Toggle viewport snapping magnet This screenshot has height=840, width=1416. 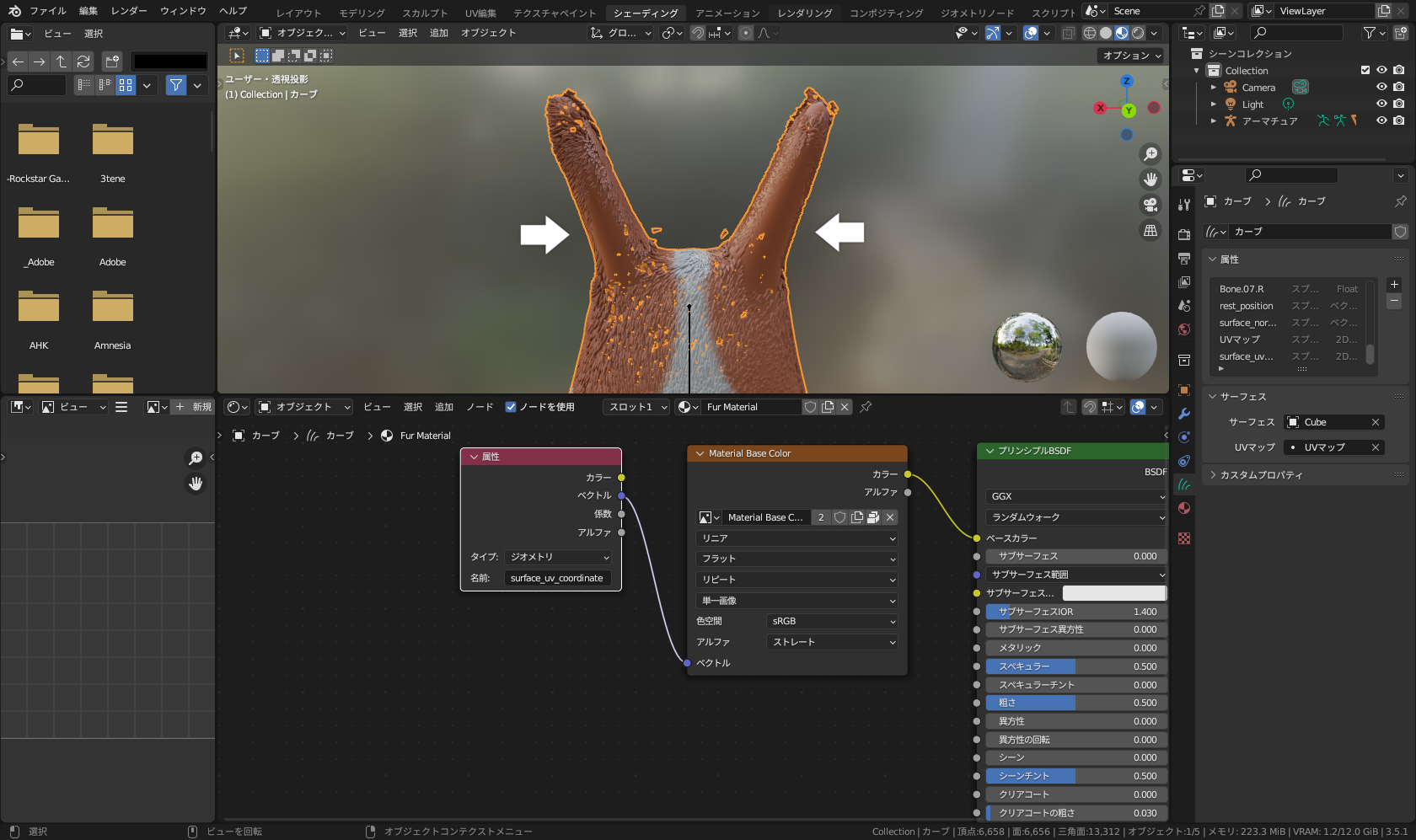point(698,33)
